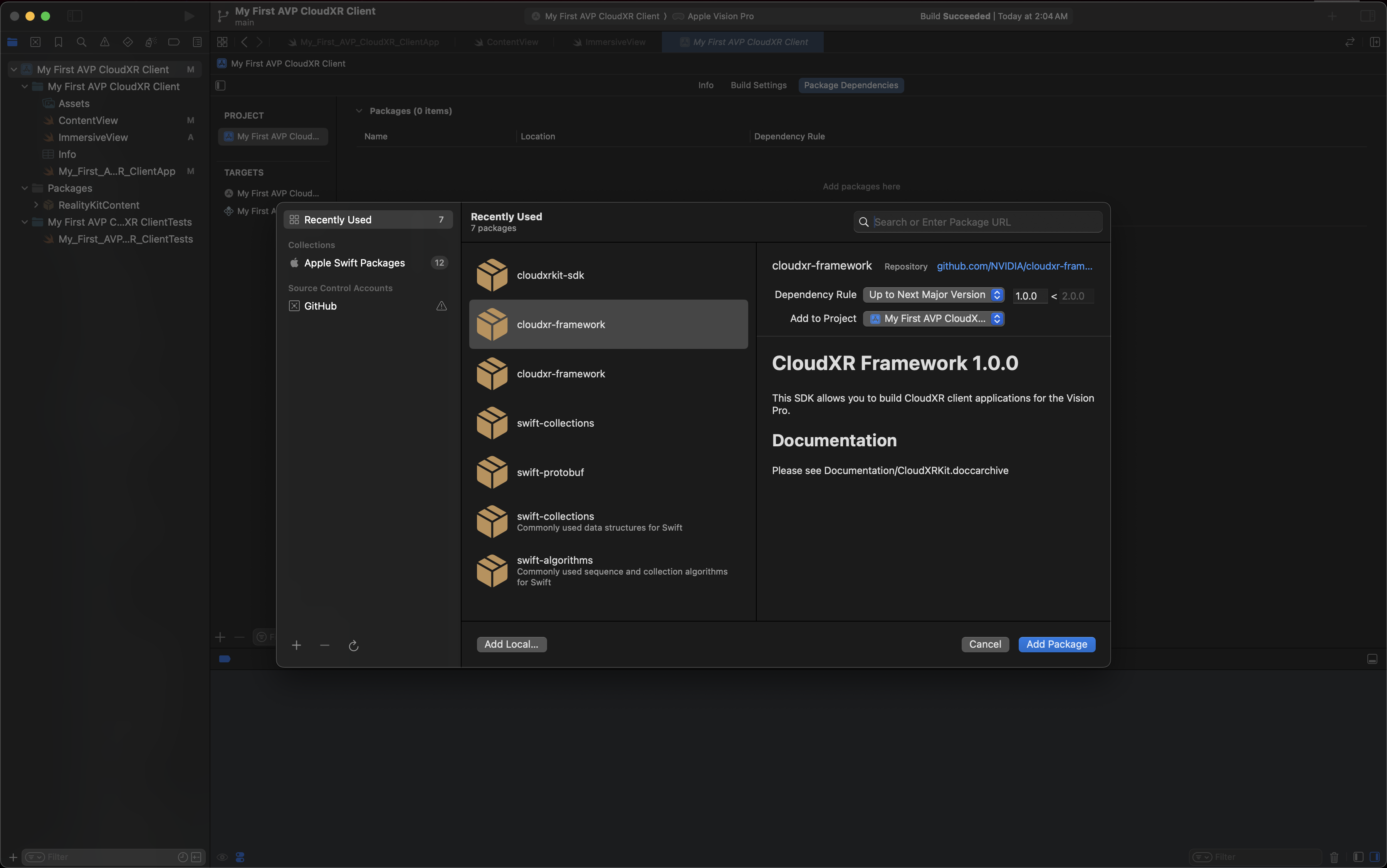Open the Find navigator magnifier icon
The width and height of the screenshot is (1387, 868).
pyautogui.click(x=82, y=42)
